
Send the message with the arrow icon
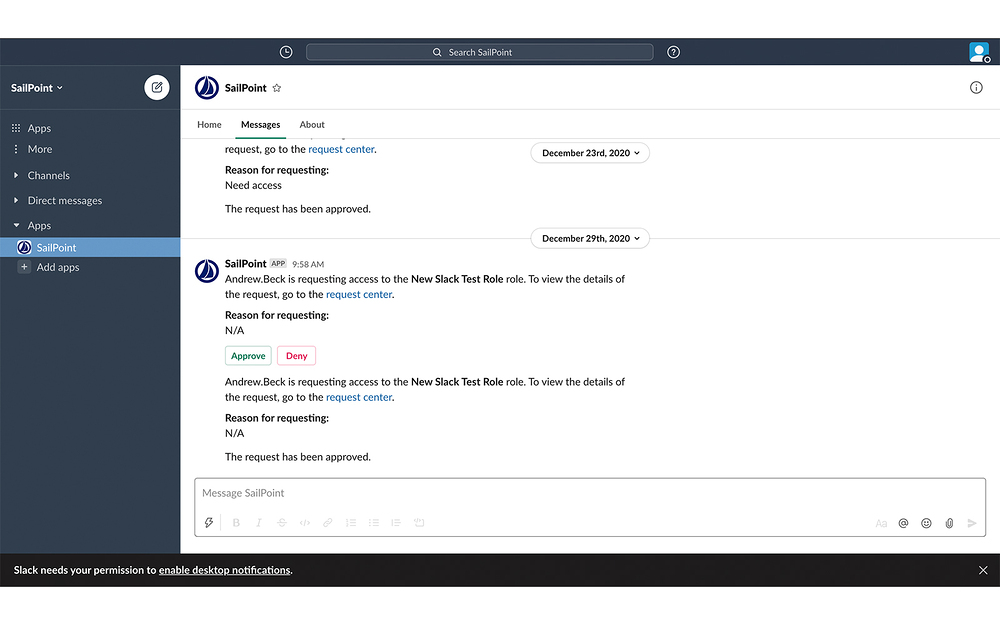click(972, 524)
